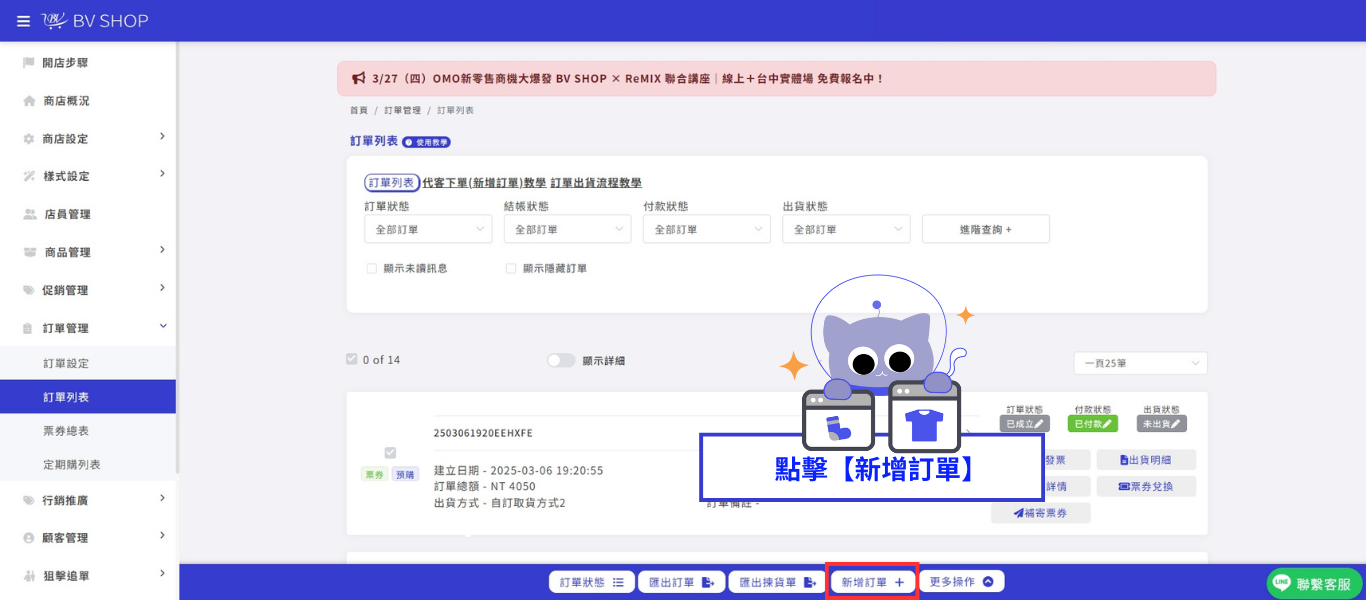Click the 票券兌換 button
This screenshot has width=1366, height=600.
(x=1146, y=487)
